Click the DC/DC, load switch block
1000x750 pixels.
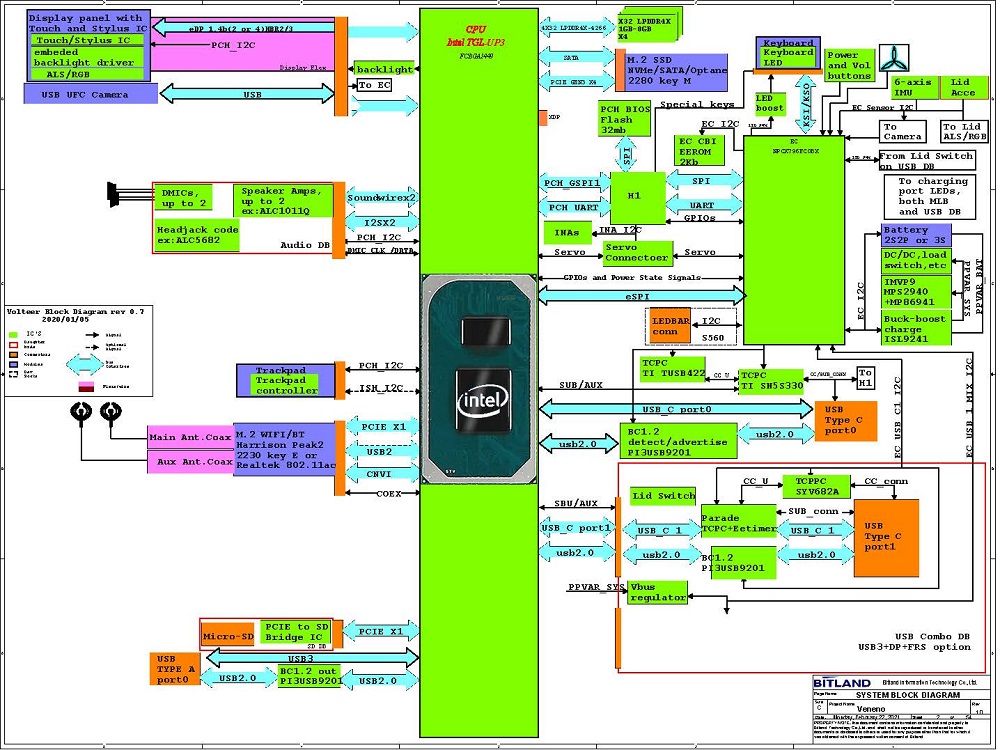pos(916,260)
